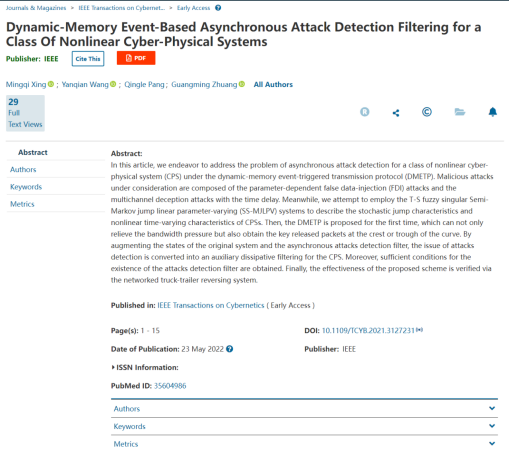The image size is (510, 452).
Task: Save to project folder icon
Action: 460,112
